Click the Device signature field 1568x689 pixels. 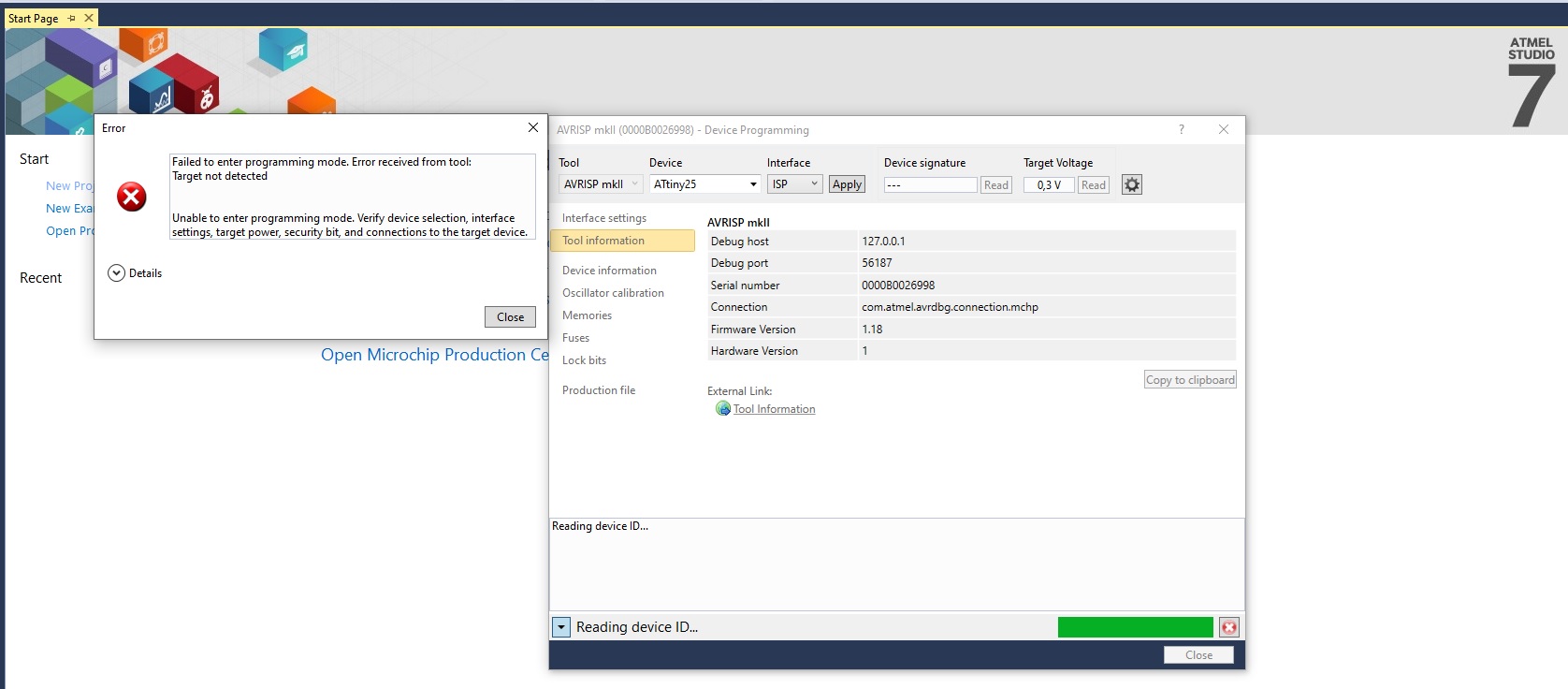[930, 185]
